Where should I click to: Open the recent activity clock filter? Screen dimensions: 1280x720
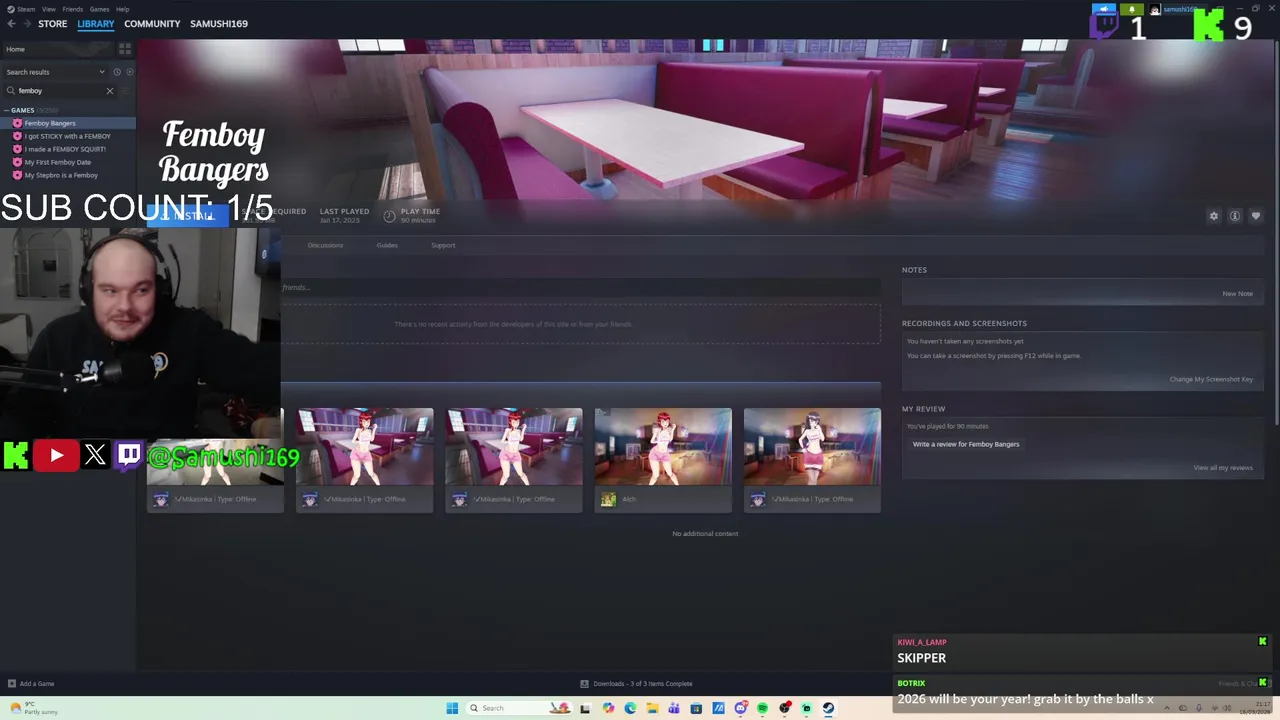click(117, 72)
